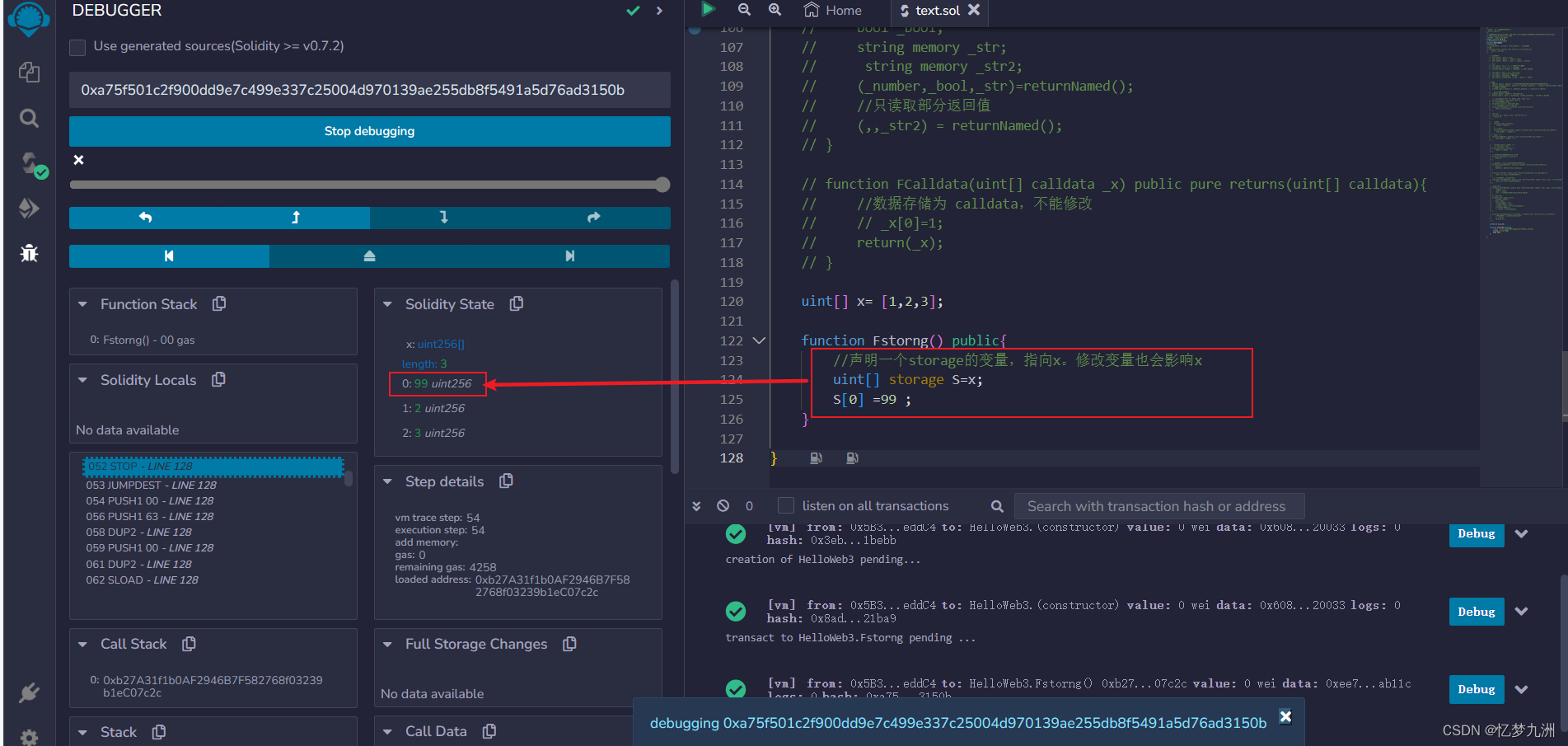Viewport: 1568px width, 746px height.
Task: Expand the Fstorng transaction log details
Action: point(1522,689)
